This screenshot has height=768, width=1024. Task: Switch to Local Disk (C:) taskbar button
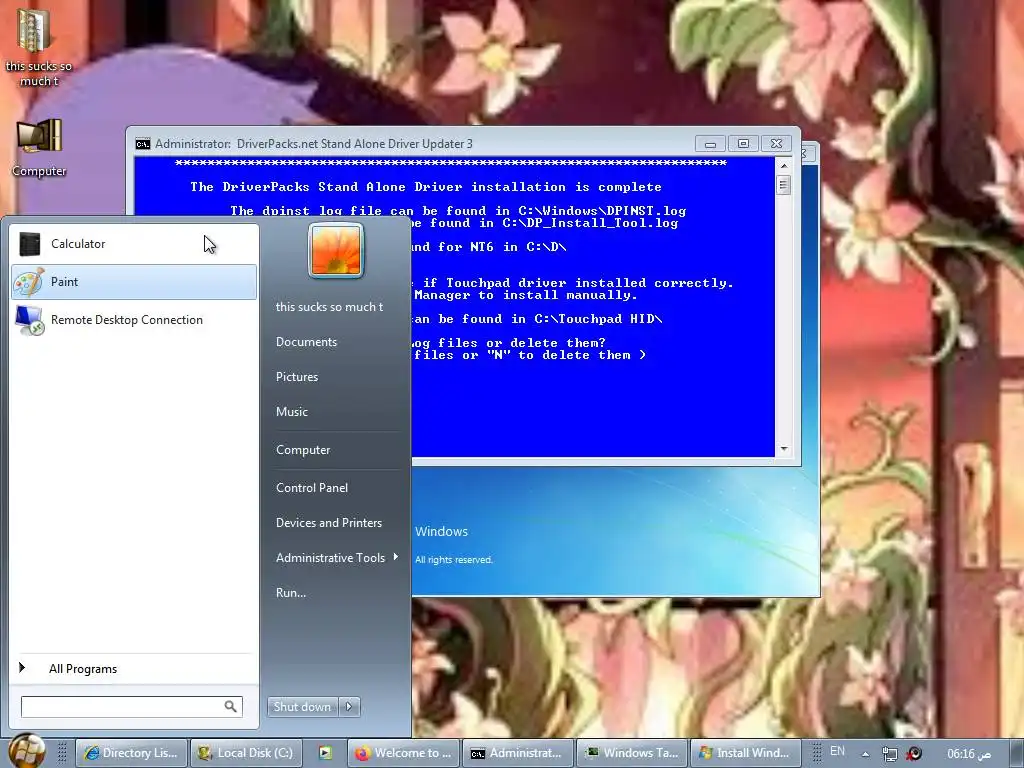pos(246,753)
